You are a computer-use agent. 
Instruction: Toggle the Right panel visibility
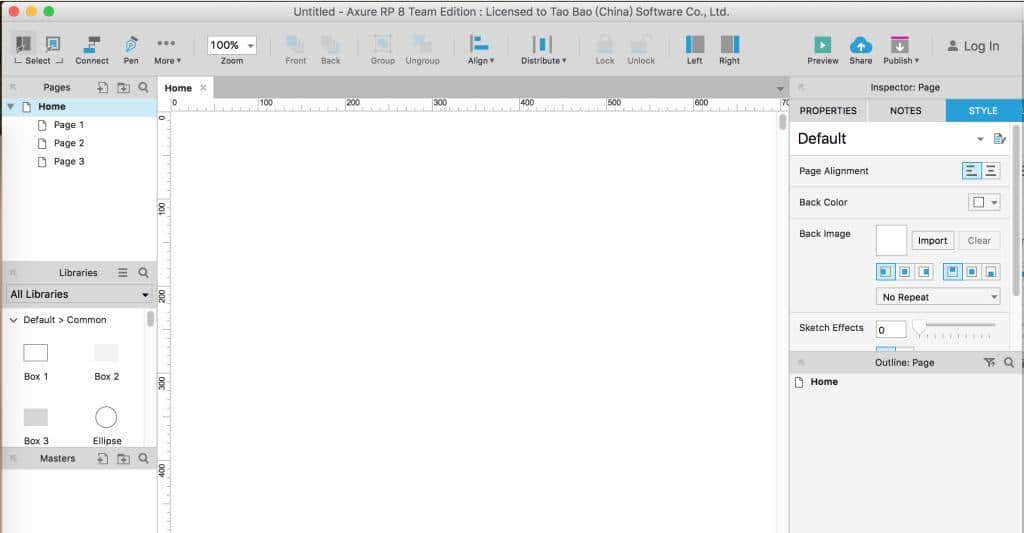coord(729,46)
